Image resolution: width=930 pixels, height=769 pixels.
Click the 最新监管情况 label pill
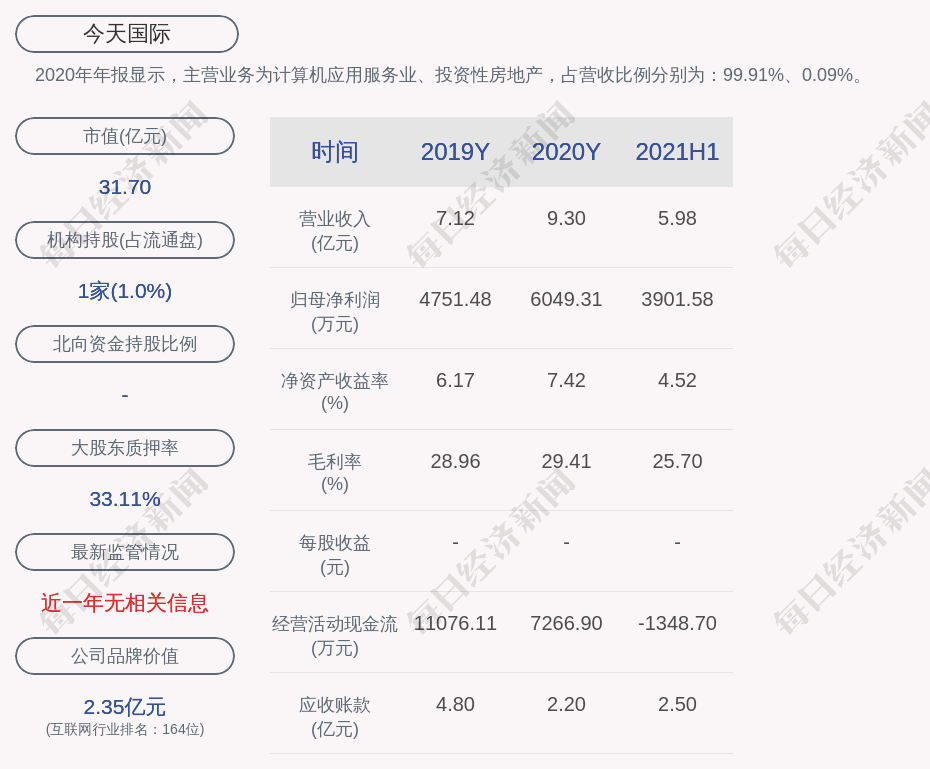pos(125,552)
